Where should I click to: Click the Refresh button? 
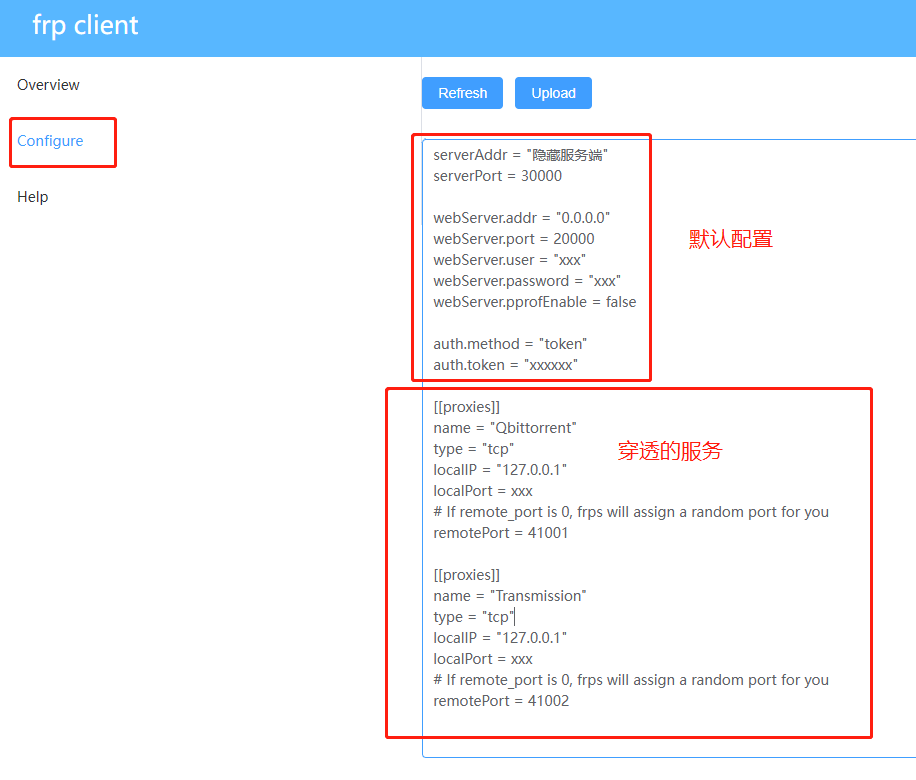[461, 92]
